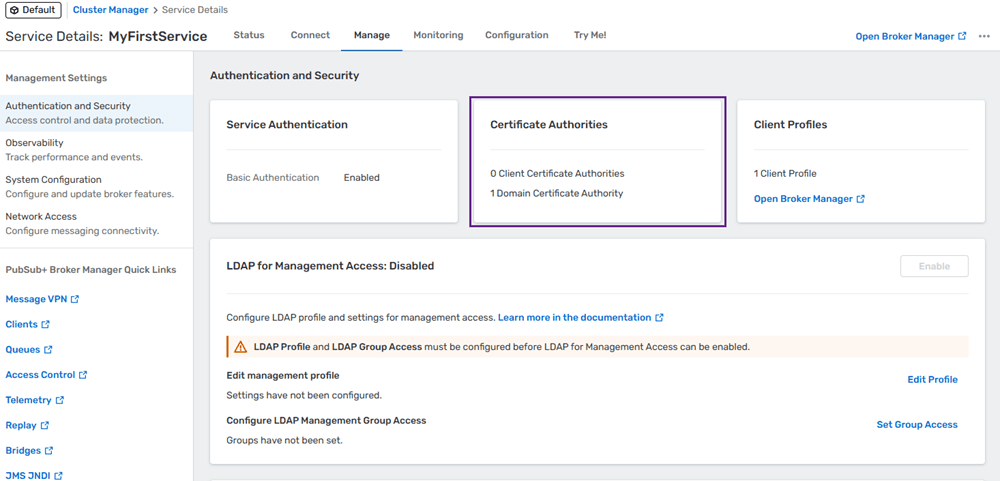1000x481 pixels.
Task: Select Network Access in Management Settings
Action: [x=96, y=223]
